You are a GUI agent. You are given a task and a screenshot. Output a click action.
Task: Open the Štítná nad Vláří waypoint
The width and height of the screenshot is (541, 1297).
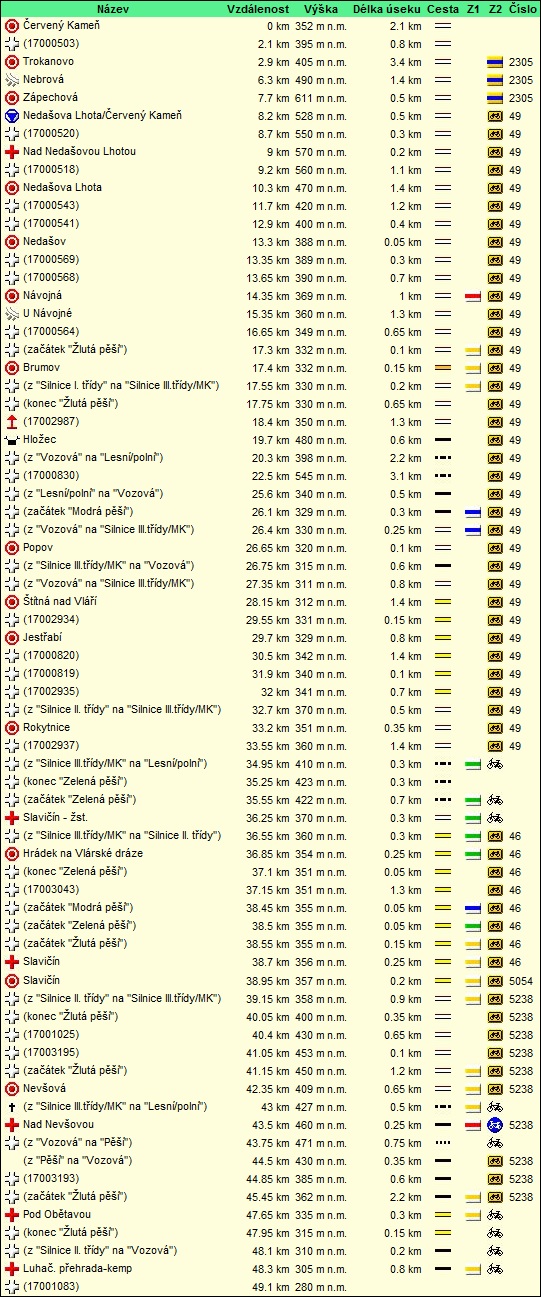click(66, 602)
